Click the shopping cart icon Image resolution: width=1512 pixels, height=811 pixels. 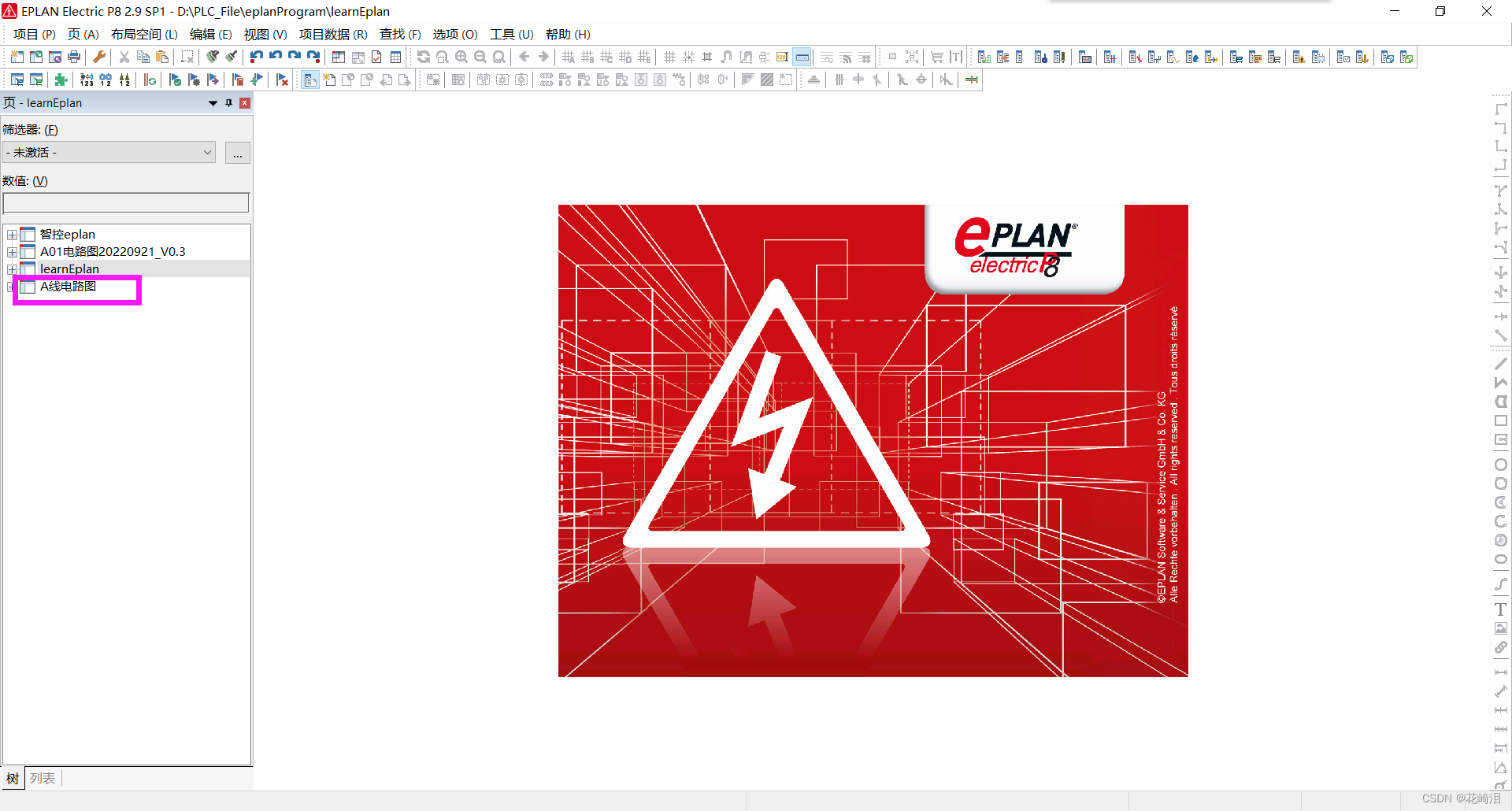(x=937, y=57)
